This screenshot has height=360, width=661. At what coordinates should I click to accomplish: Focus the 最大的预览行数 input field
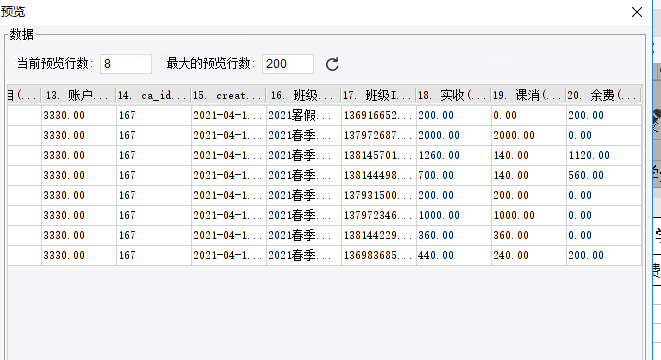tap(288, 64)
